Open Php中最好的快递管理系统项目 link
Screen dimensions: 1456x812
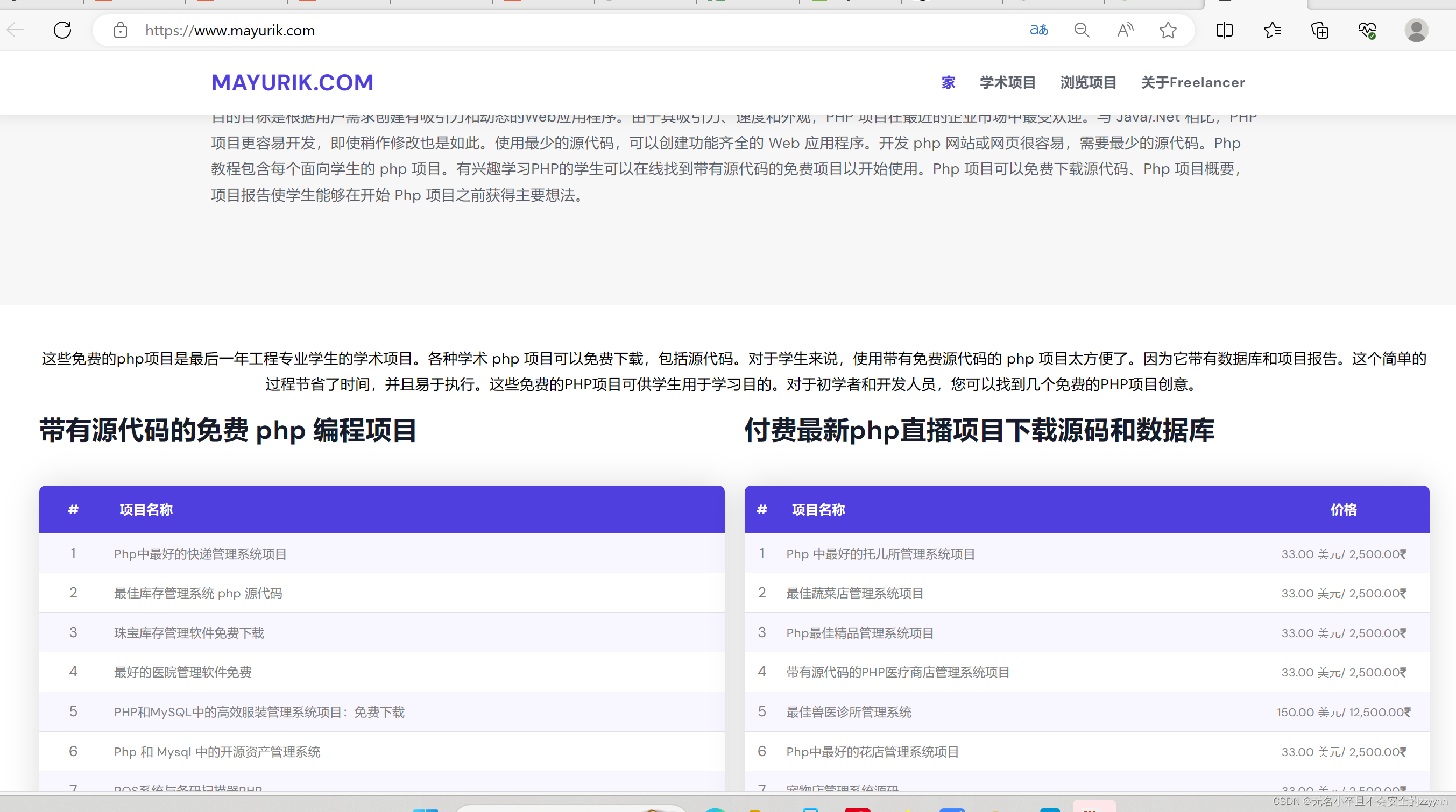pyautogui.click(x=200, y=554)
